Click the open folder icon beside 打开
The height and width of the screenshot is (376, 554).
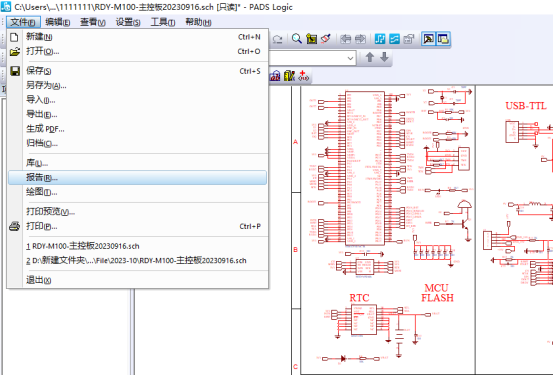(14, 52)
